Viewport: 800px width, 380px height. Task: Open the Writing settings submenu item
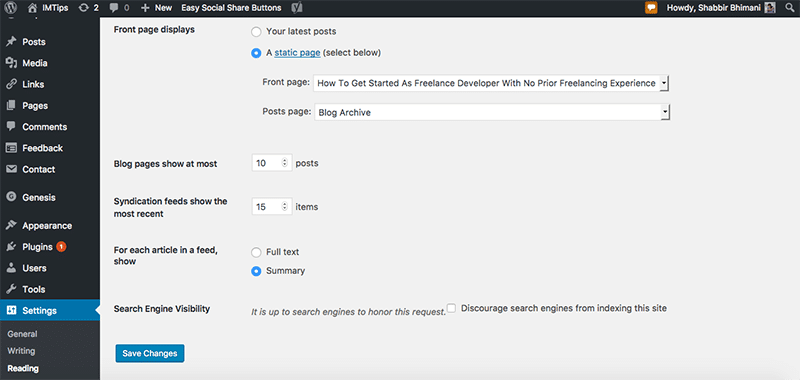(x=21, y=351)
